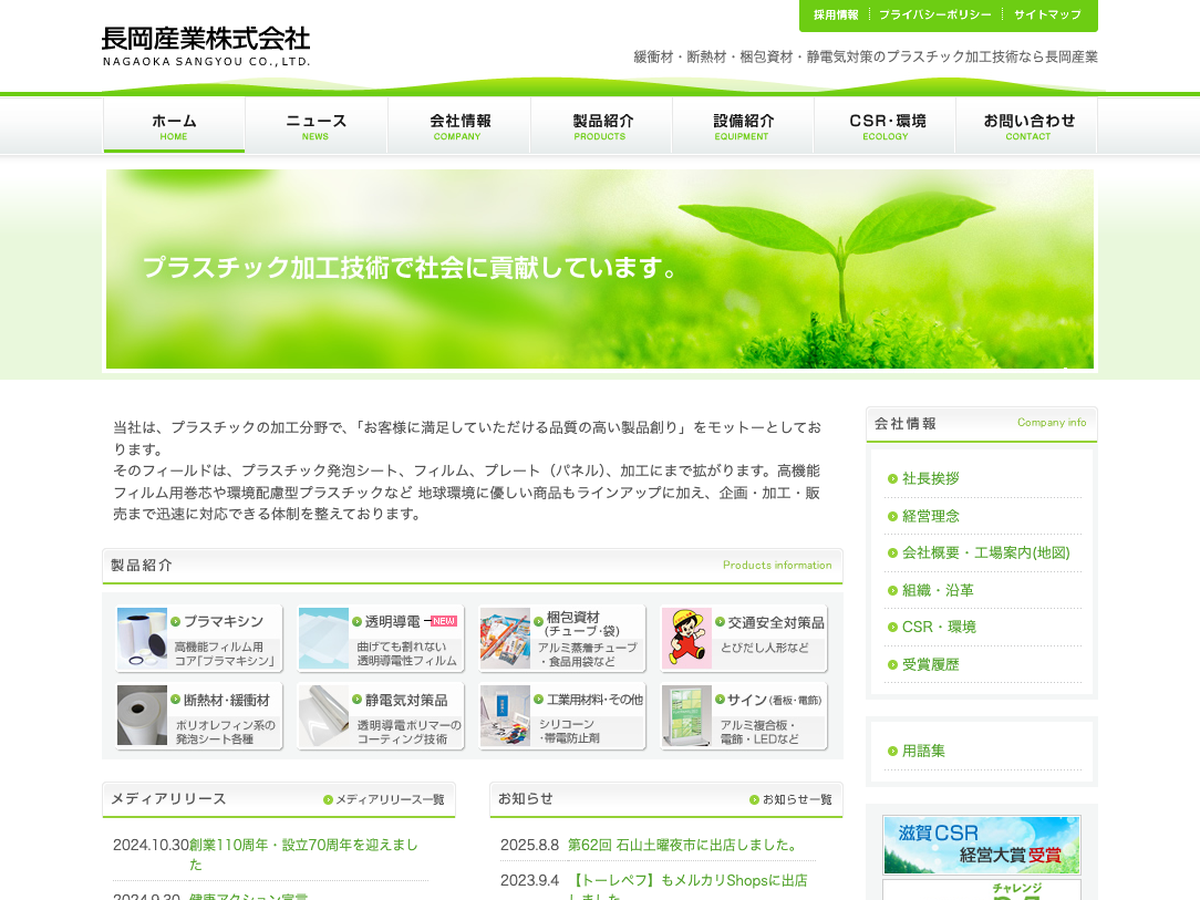Click the 採用情報 top link
The height and width of the screenshot is (900, 1200).
click(836, 15)
